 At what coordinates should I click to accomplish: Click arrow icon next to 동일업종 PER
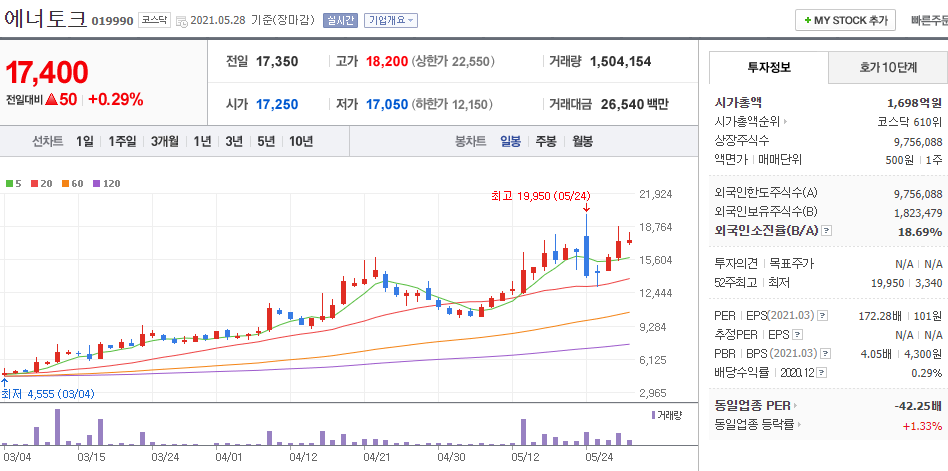click(x=795, y=406)
